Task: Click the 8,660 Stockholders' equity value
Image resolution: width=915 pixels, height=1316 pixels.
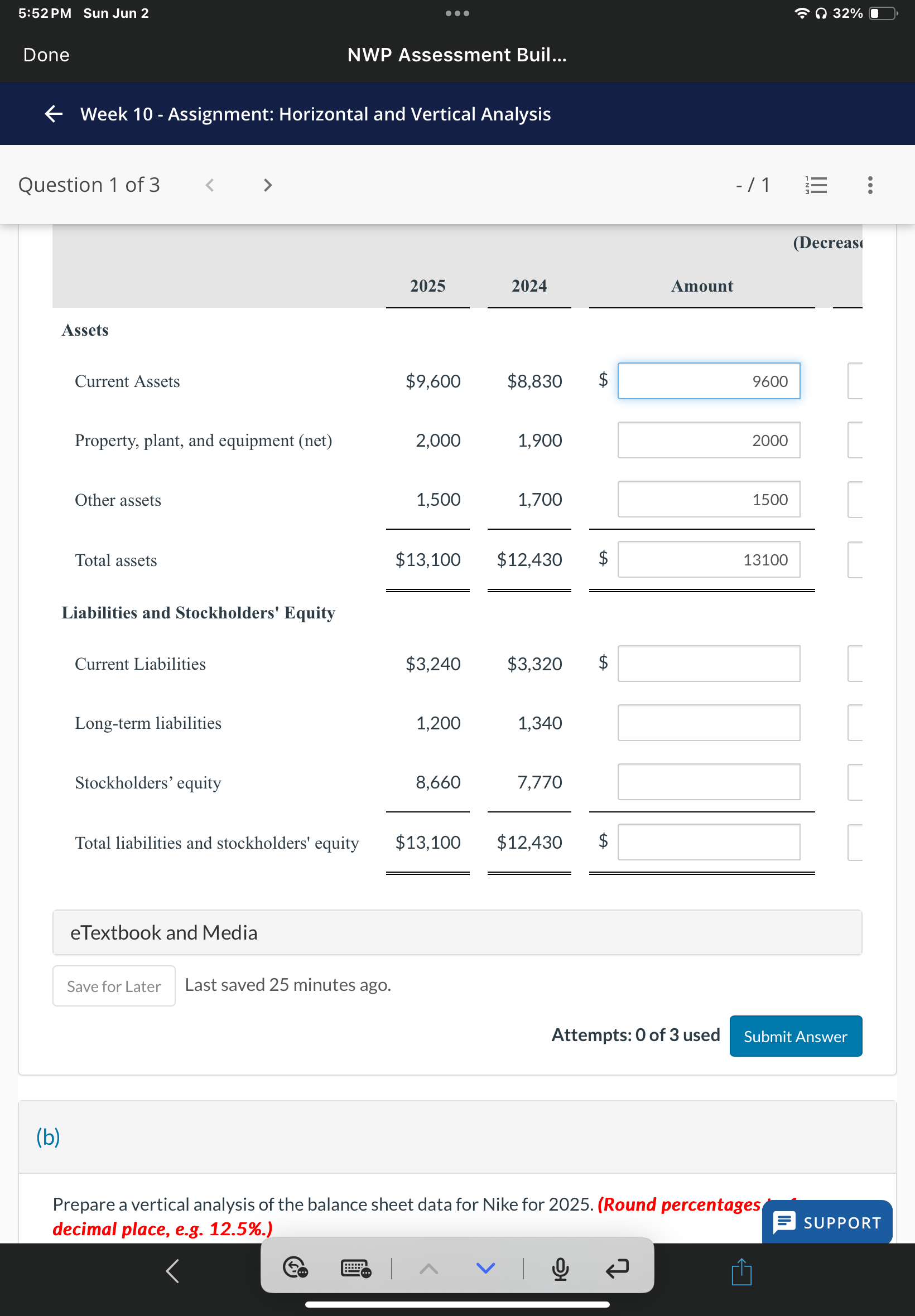Action: 438,782
